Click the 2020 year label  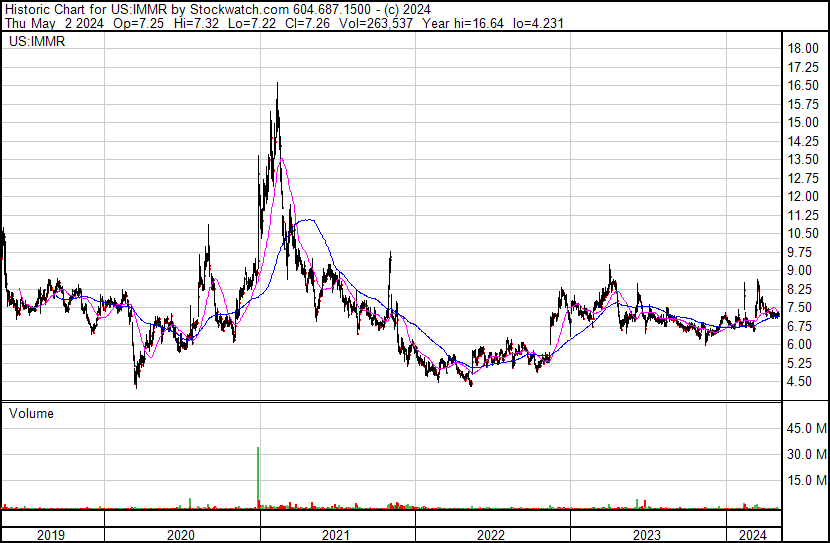coord(181,535)
